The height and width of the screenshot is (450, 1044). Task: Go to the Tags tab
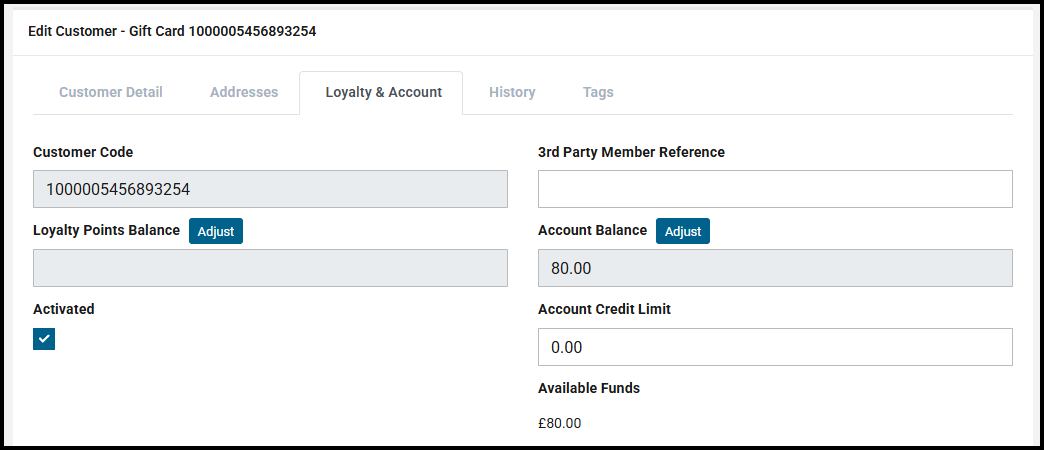point(598,93)
